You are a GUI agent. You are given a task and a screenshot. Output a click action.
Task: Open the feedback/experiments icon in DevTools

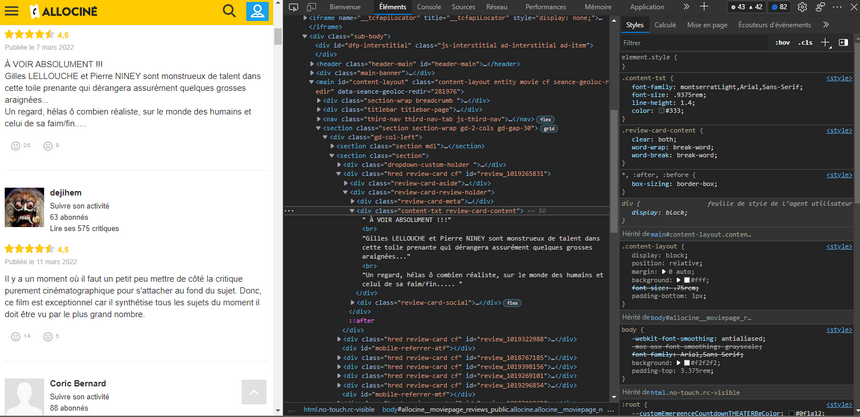point(820,7)
